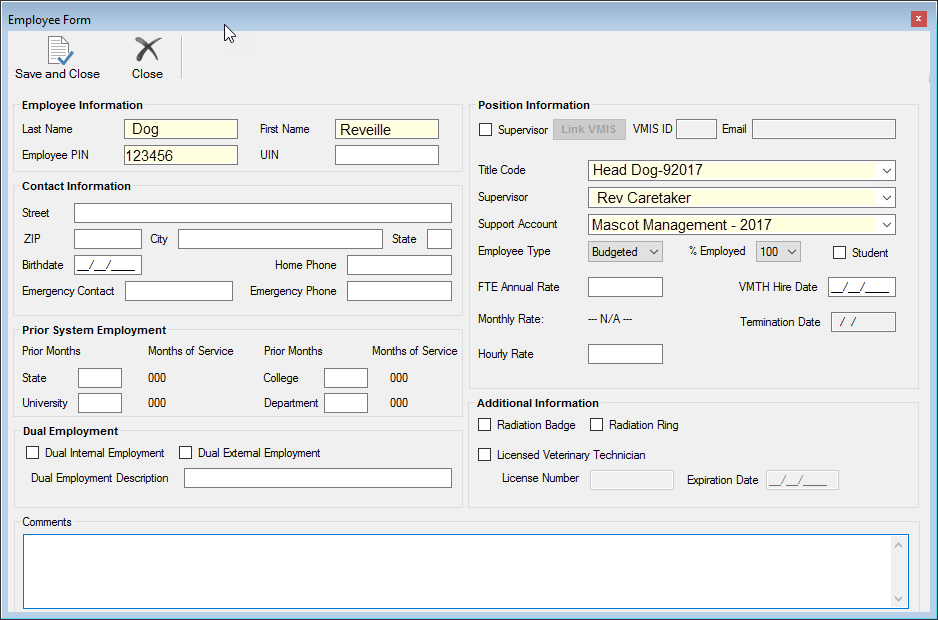
Task: Click the Hourly Rate field
Action: 625,354
